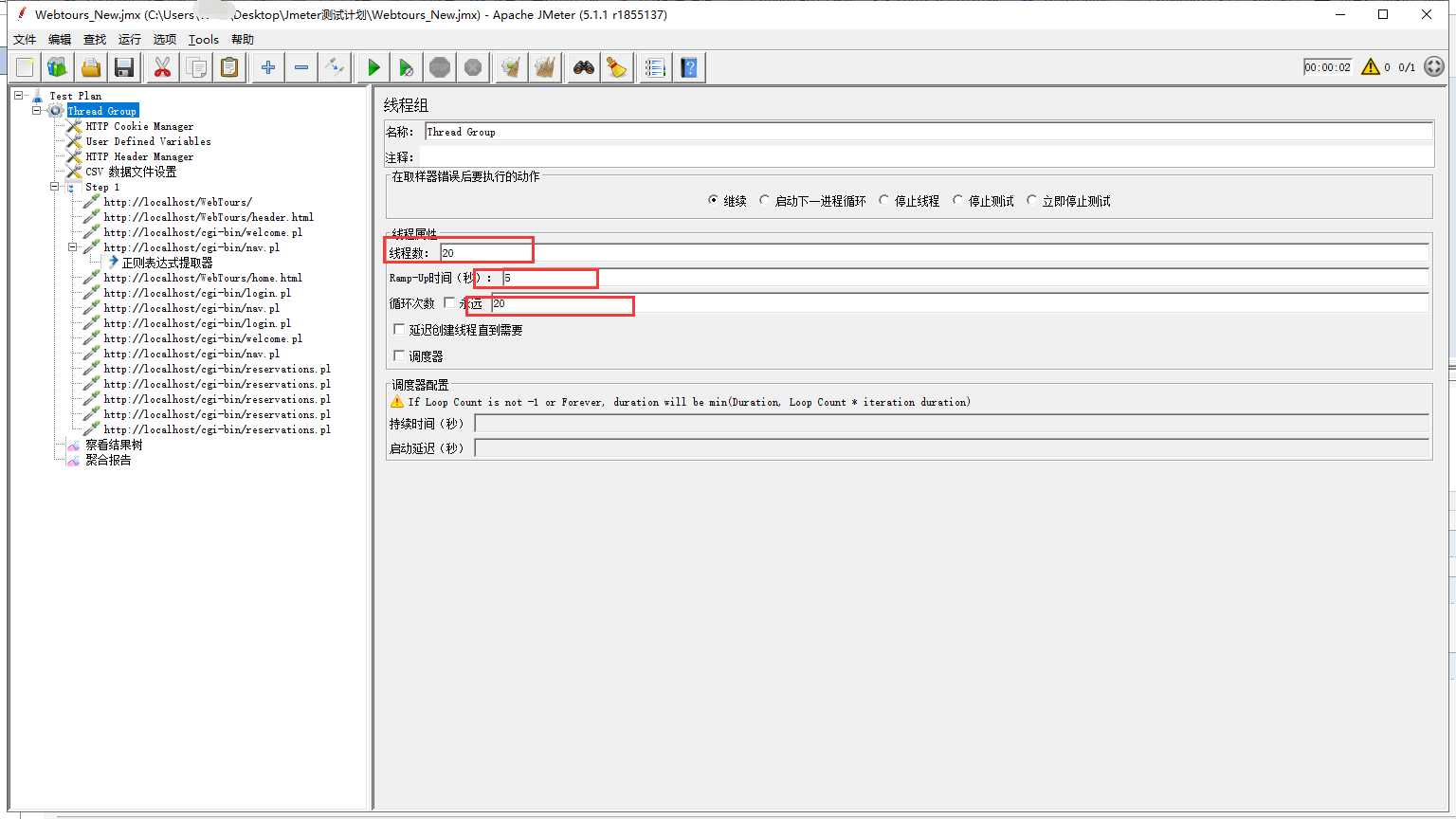Collapse the Test Plan tree node
Viewport: 1456px width, 819px height.
point(18,96)
